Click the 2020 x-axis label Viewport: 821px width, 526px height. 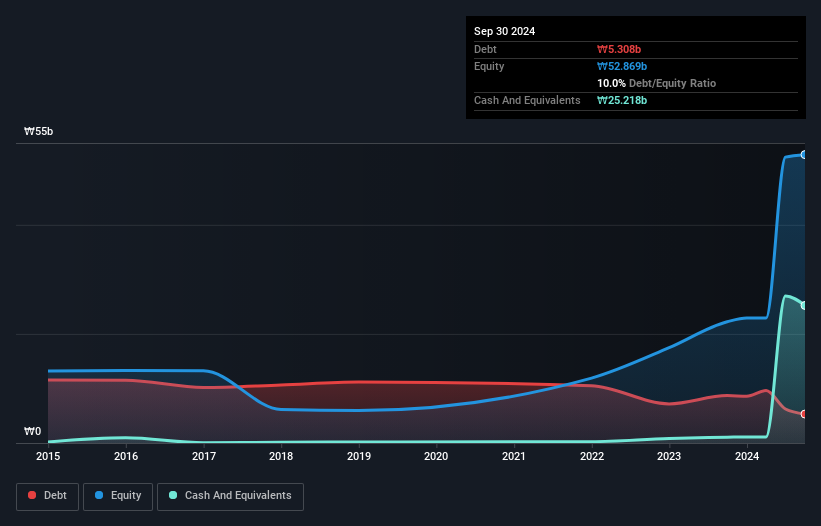pos(436,456)
